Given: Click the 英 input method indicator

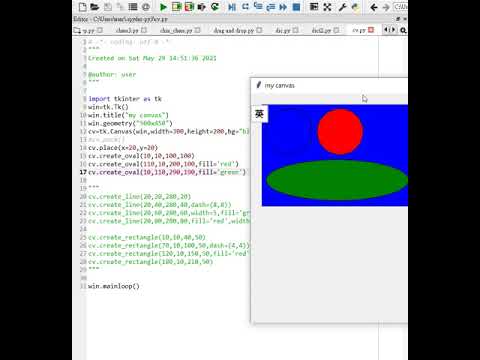Looking at the screenshot, I should coord(259,114).
